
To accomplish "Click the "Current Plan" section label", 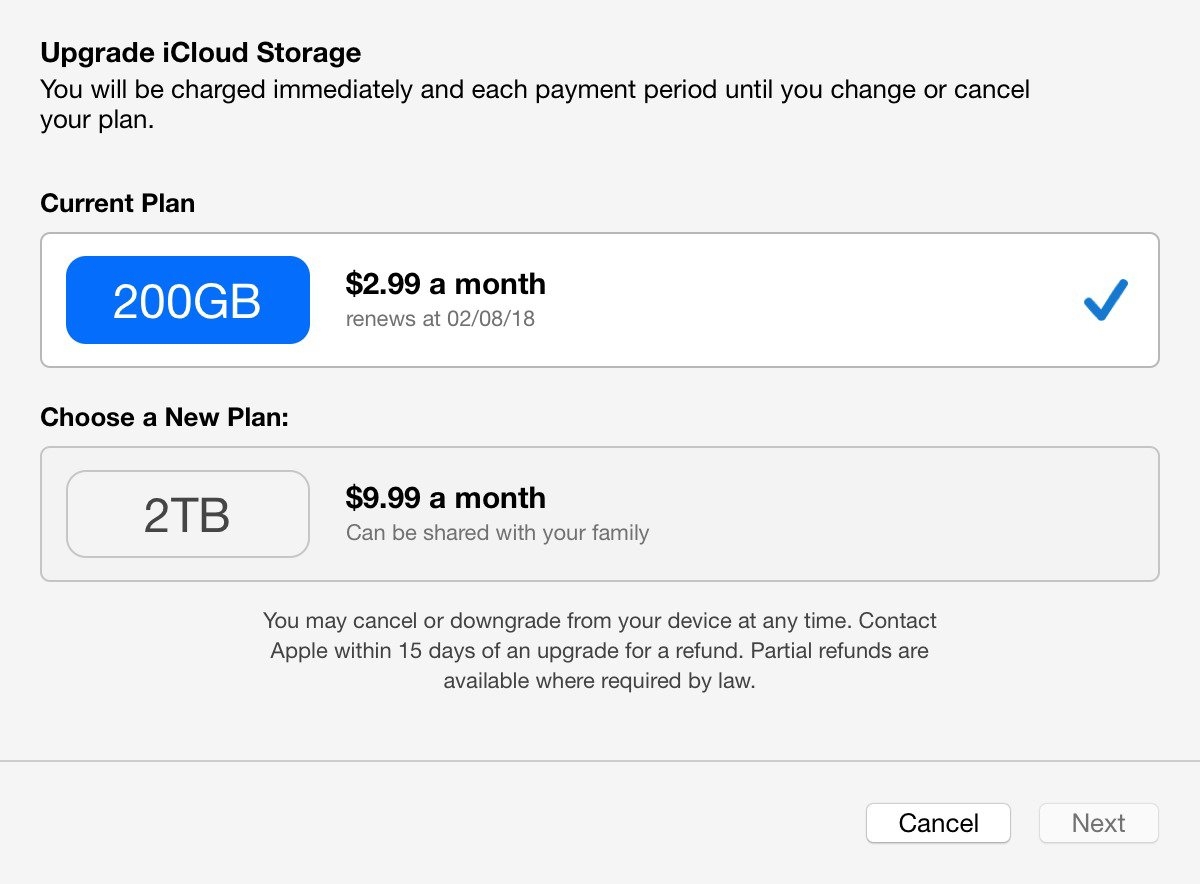I will click(118, 203).
